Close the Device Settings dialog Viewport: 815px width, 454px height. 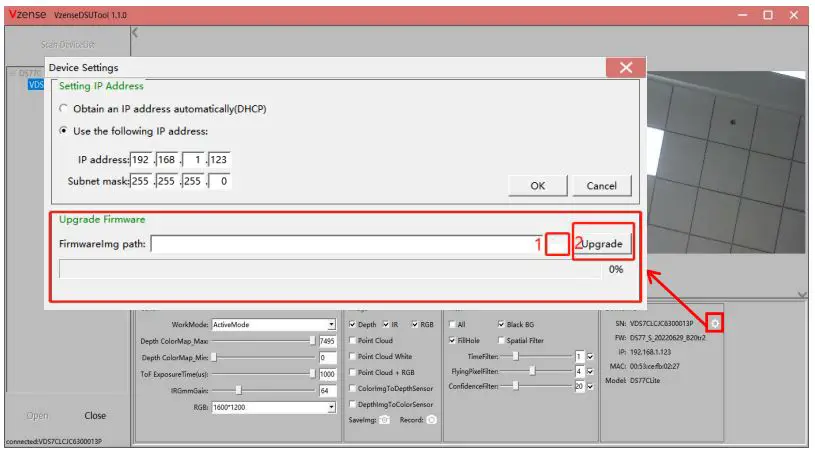tap(626, 68)
